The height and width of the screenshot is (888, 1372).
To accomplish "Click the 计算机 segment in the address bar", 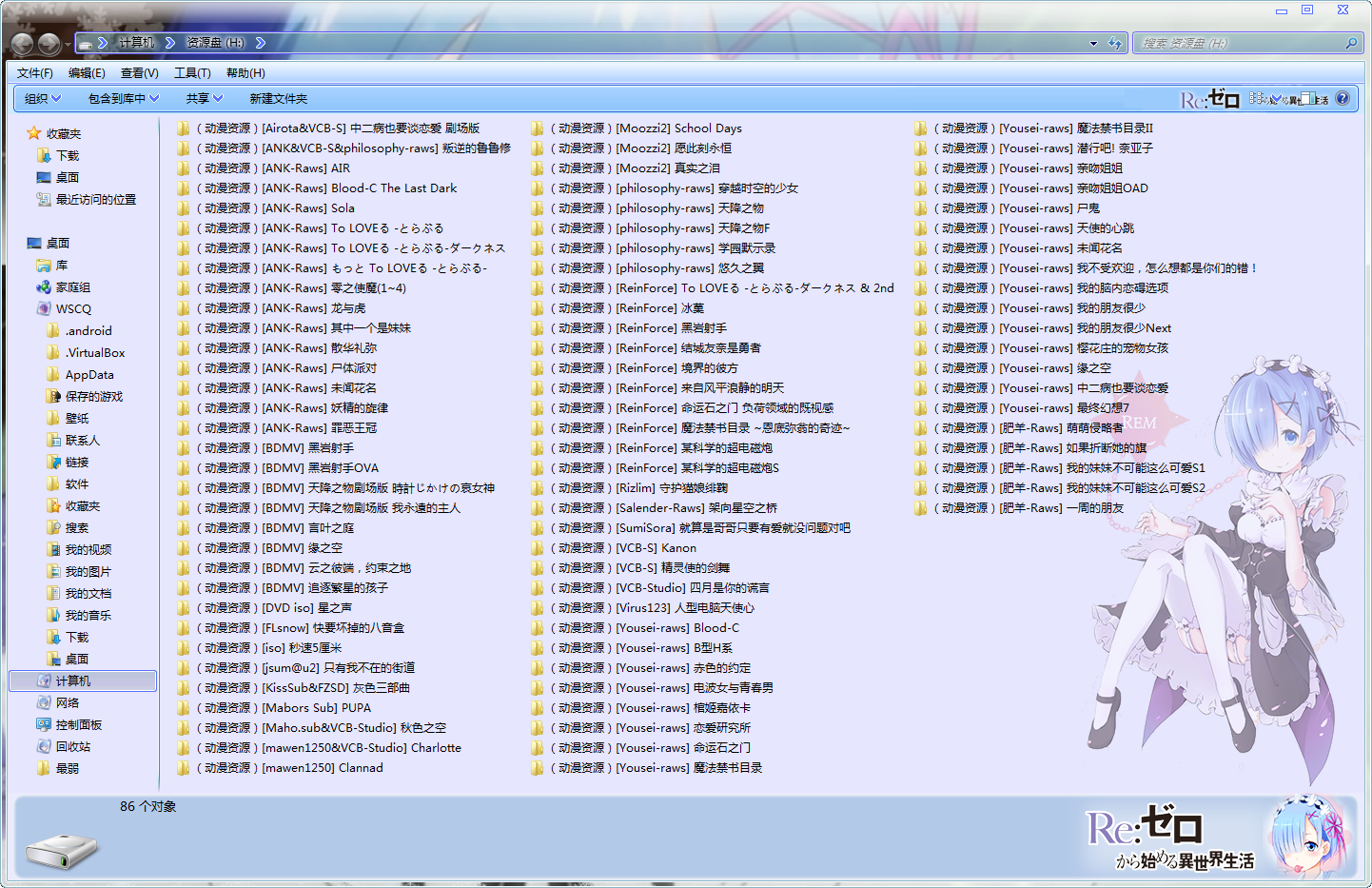I will pos(136,43).
